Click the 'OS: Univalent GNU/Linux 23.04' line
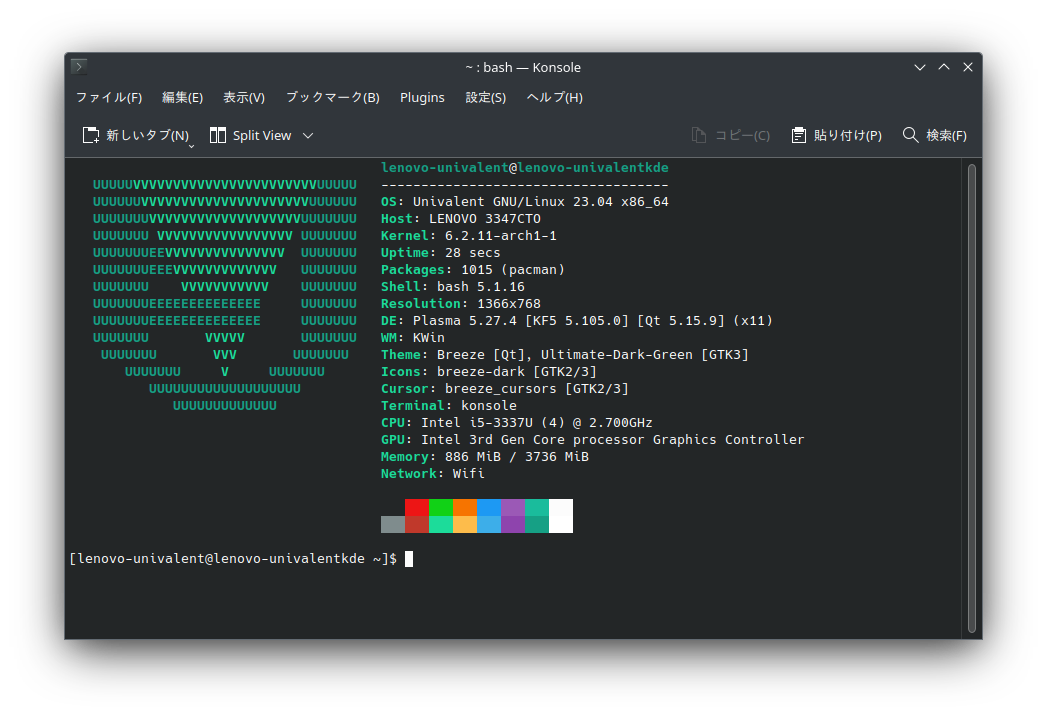 524,202
